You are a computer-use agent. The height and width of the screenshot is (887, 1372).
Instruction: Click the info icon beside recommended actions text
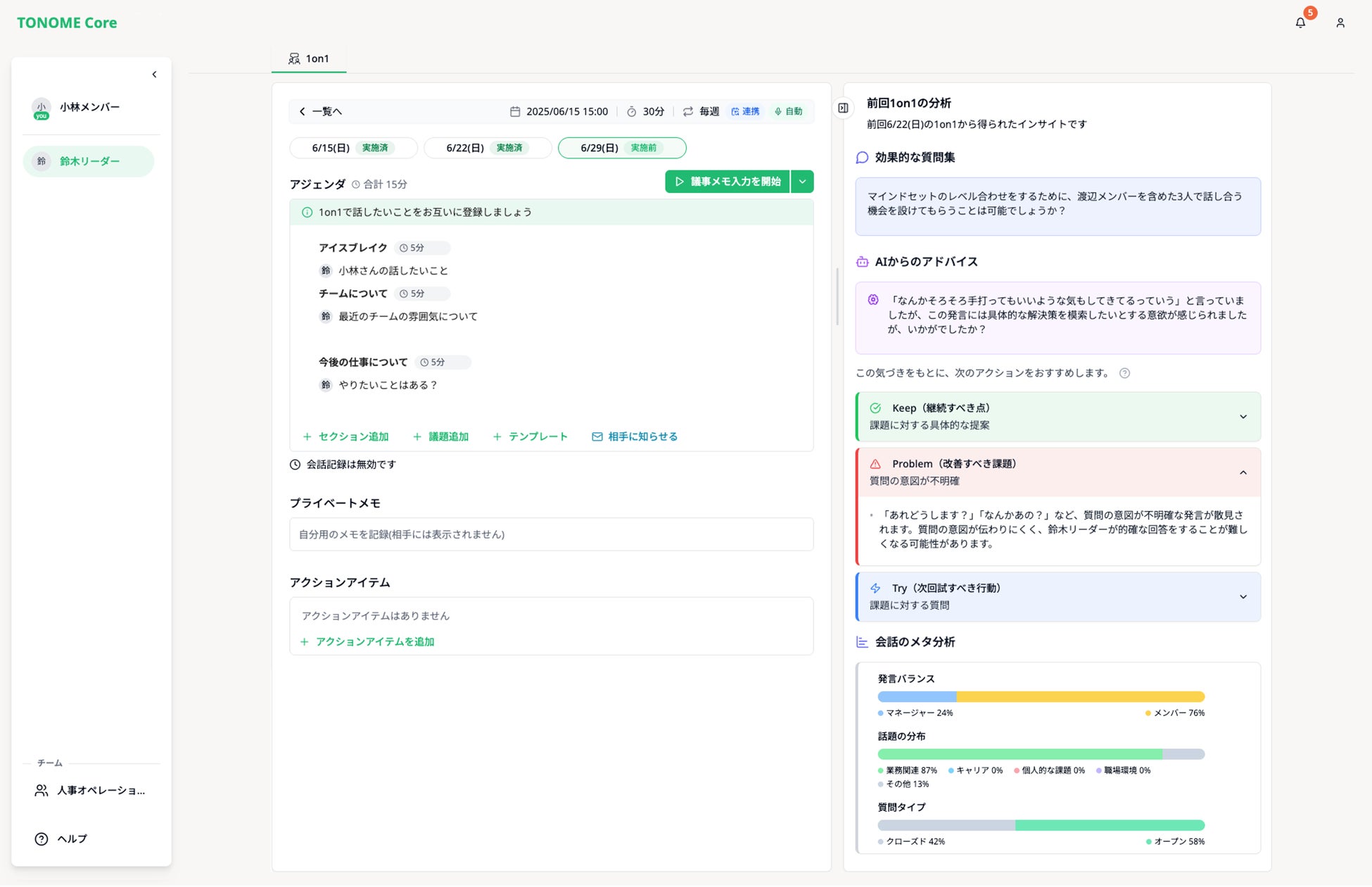coord(1124,373)
